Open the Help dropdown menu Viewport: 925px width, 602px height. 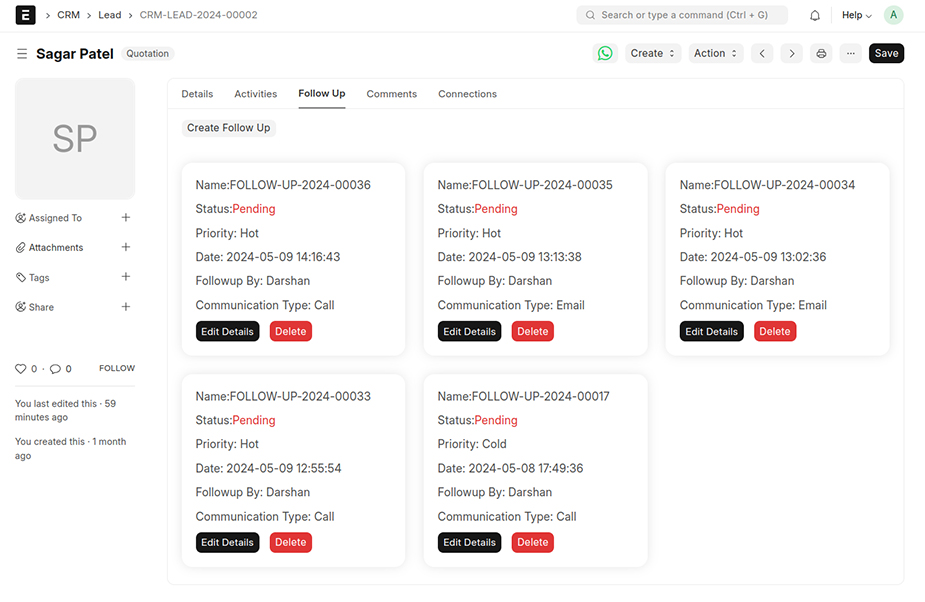tap(856, 15)
